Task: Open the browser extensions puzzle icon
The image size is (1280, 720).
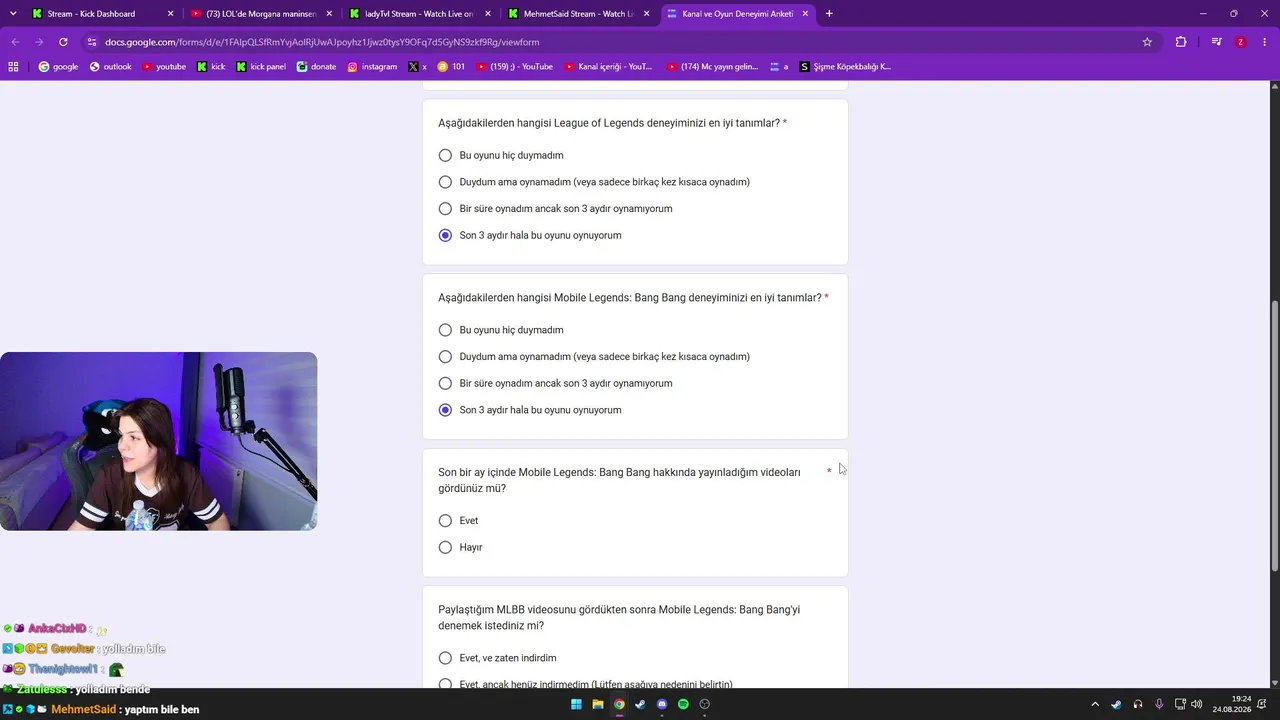Action: point(1181,42)
